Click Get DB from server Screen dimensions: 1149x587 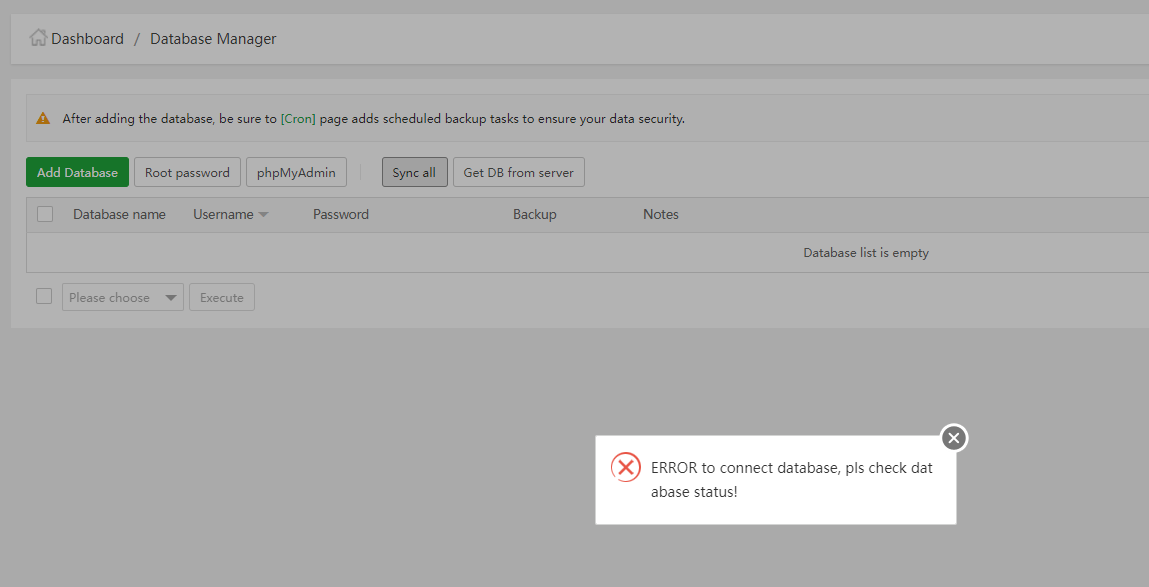coord(518,172)
